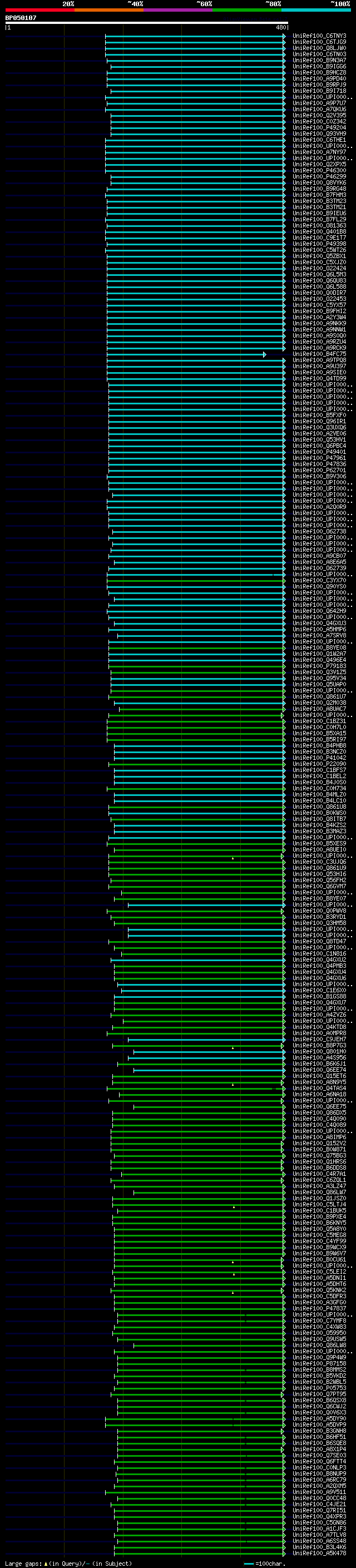
Task: Select hit label UniRef100_B7FHM3
Action: pos(319,195)
